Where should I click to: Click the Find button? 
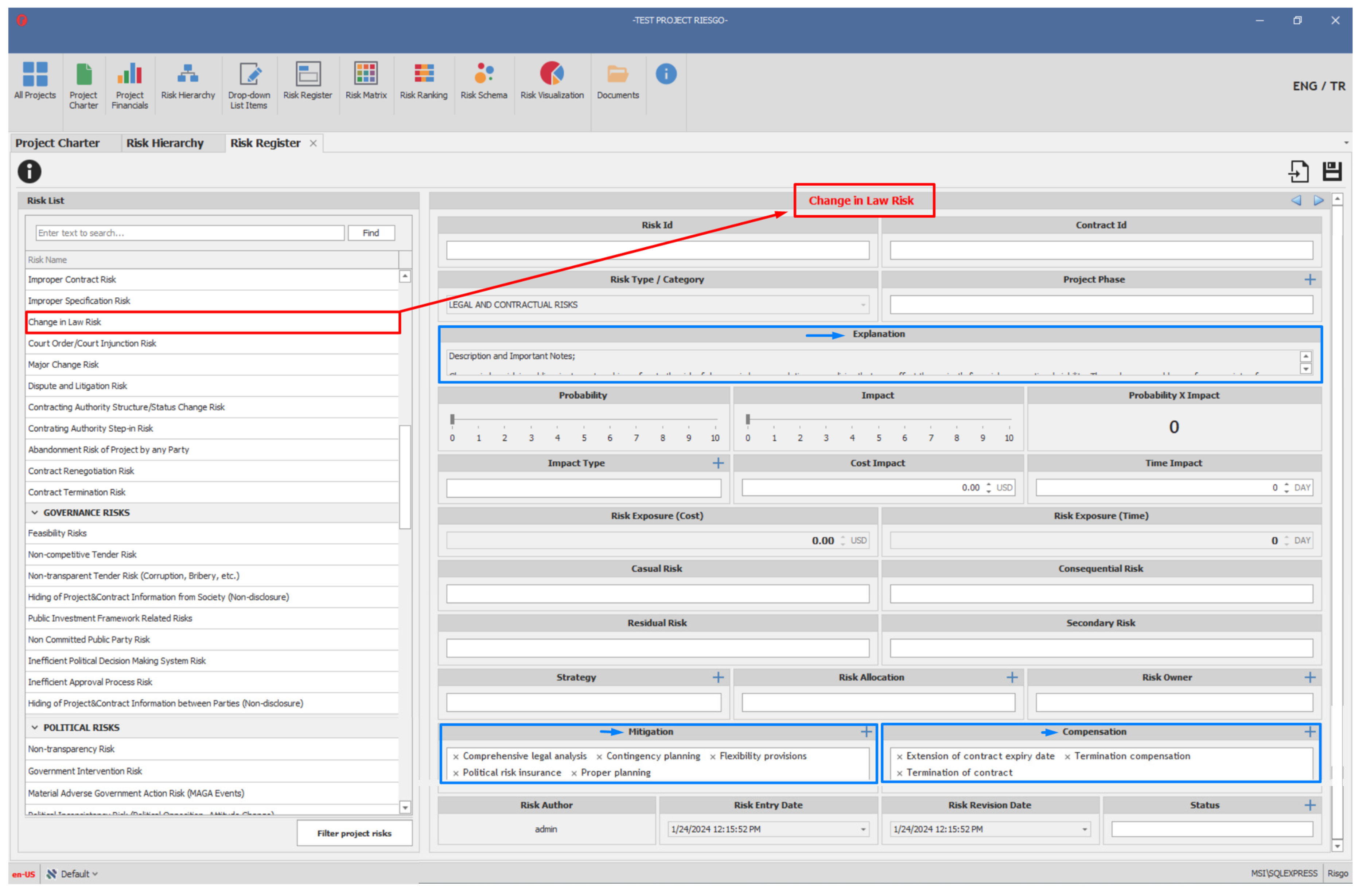(x=370, y=232)
